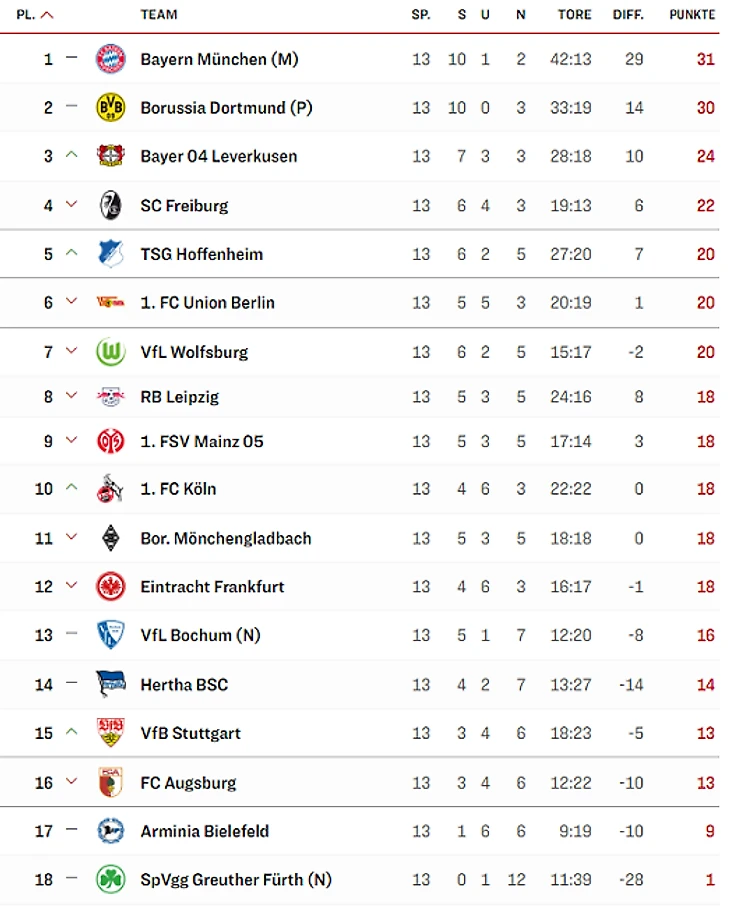Click the Bayer 04 Leverkusen crest
The width and height of the screenshot is (730, 907).
(x=110, y=156)
